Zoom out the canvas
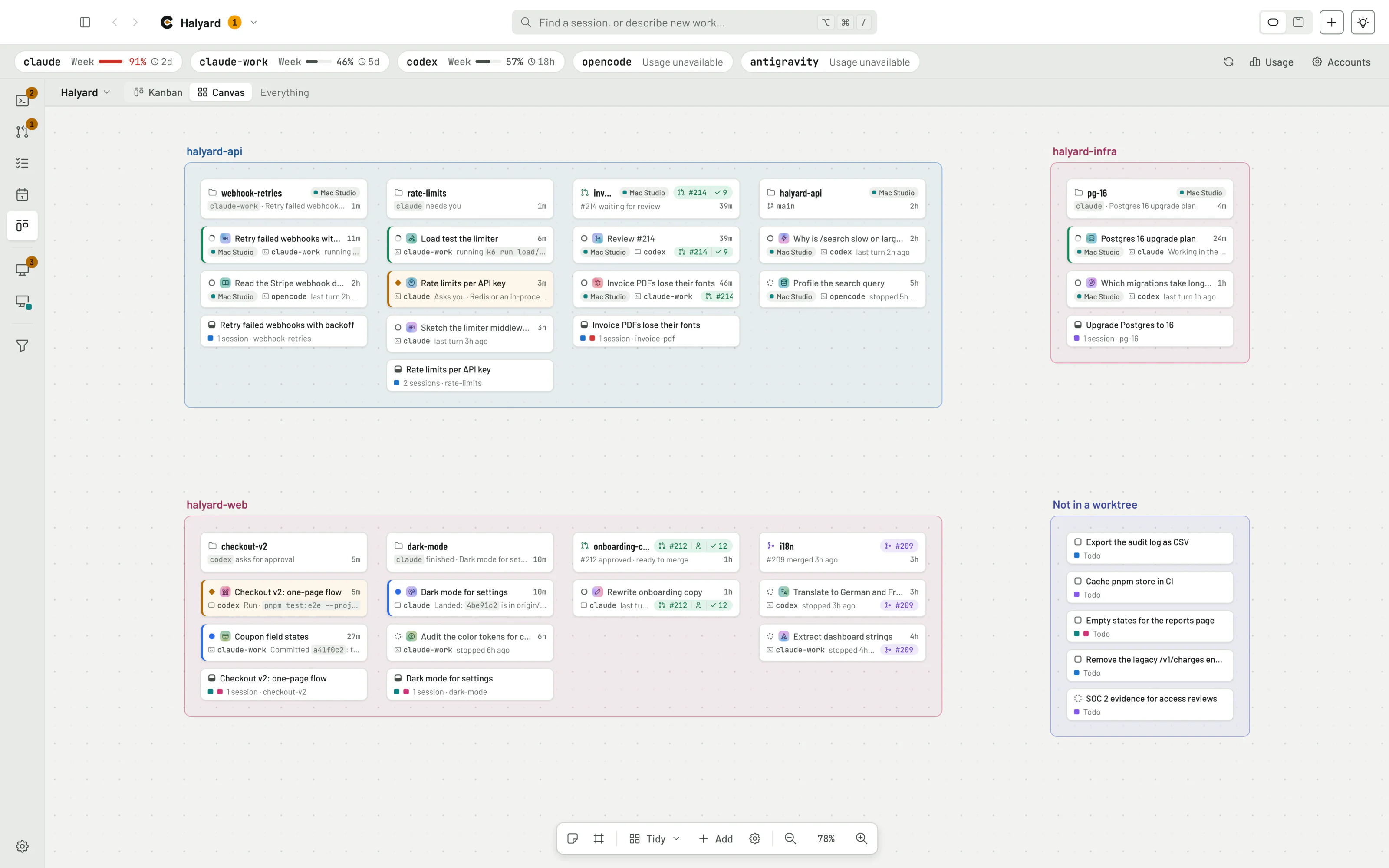 [x=790, y=839]
